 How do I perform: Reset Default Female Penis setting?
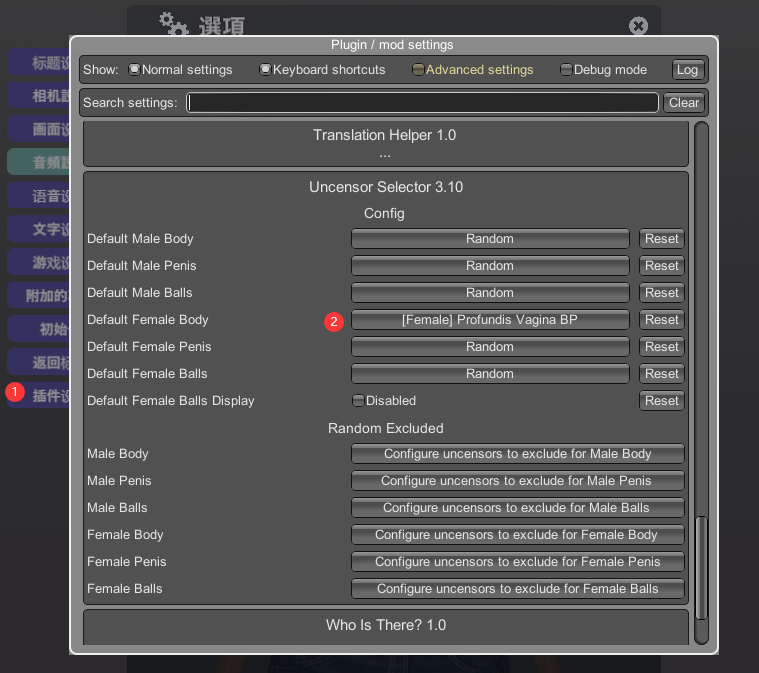[x=661, y=347]
